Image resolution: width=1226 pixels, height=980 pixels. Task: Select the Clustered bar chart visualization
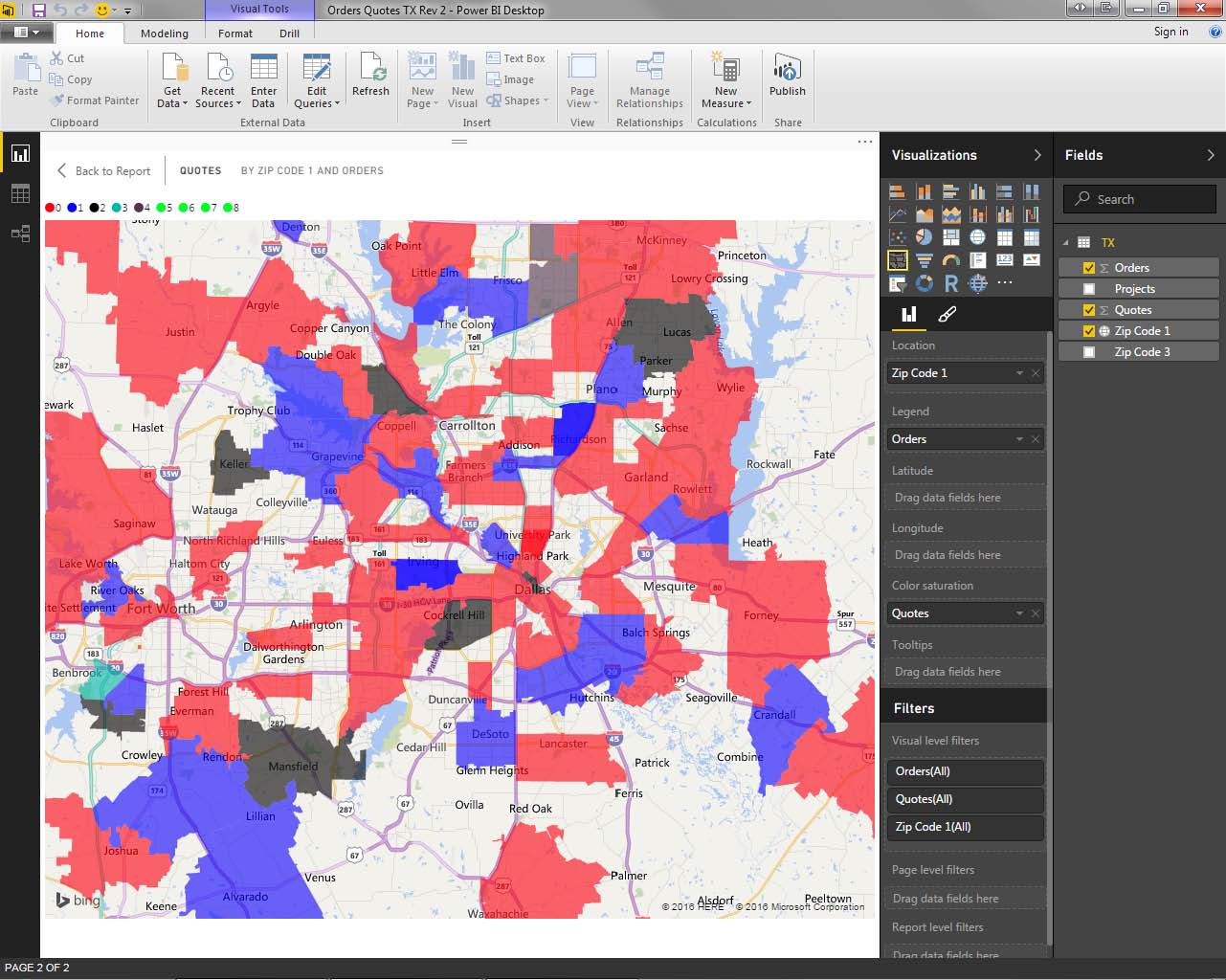point(950,191)
